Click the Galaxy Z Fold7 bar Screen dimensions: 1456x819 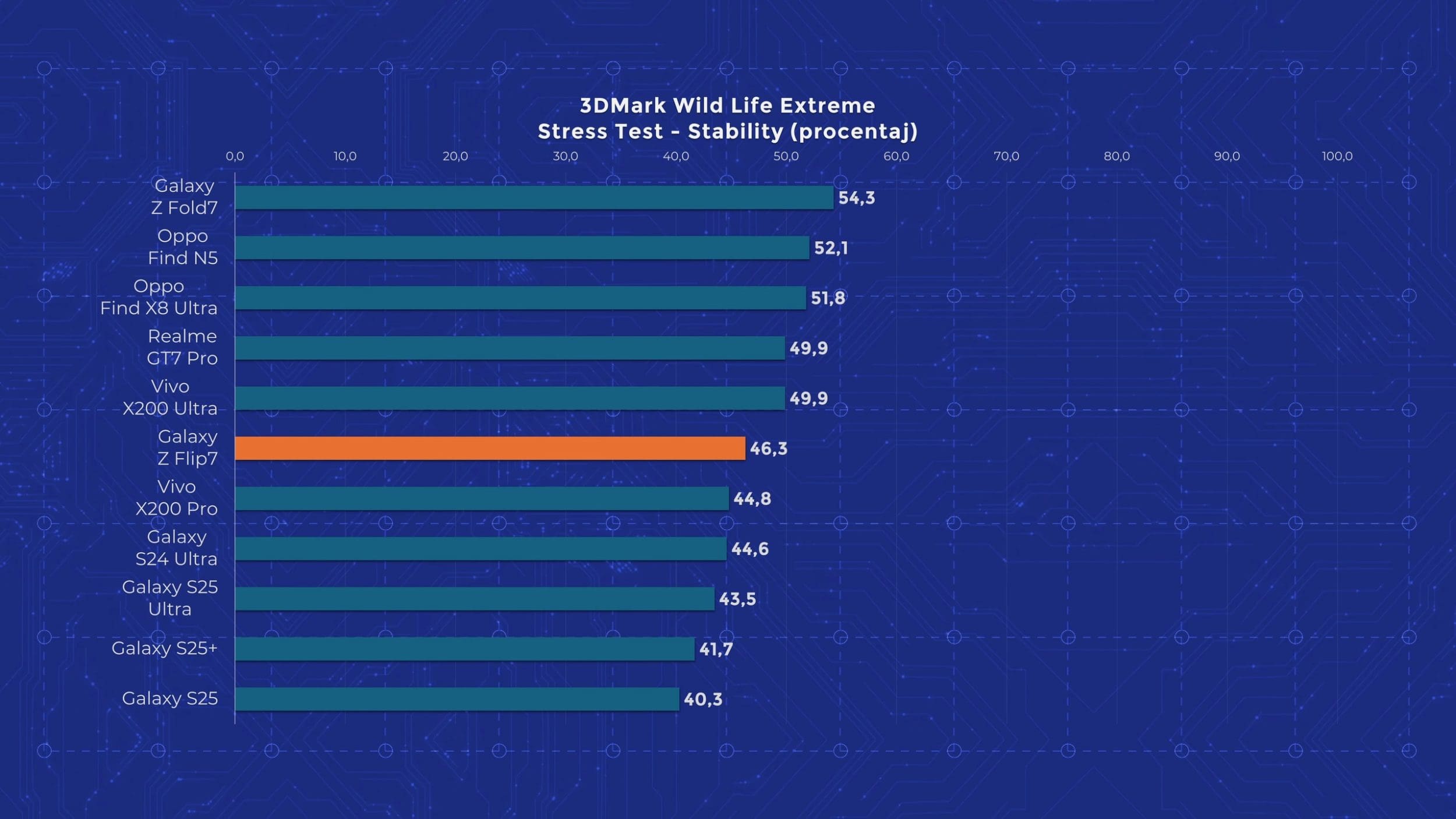(534, 197)
